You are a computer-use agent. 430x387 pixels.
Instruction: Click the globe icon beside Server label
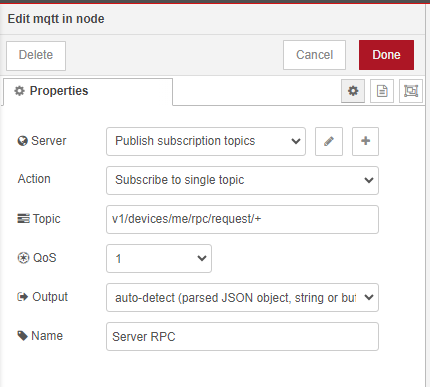[x=22, y=141]
